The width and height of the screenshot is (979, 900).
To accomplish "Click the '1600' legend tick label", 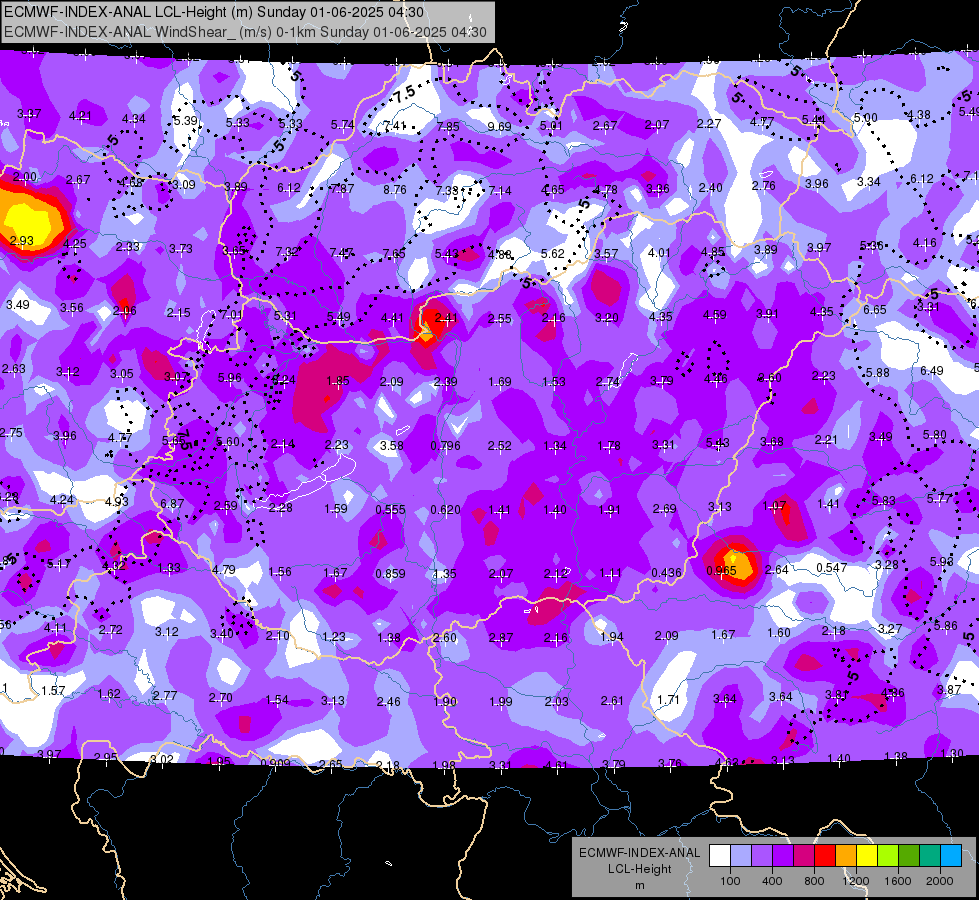I will click(897, 881).
